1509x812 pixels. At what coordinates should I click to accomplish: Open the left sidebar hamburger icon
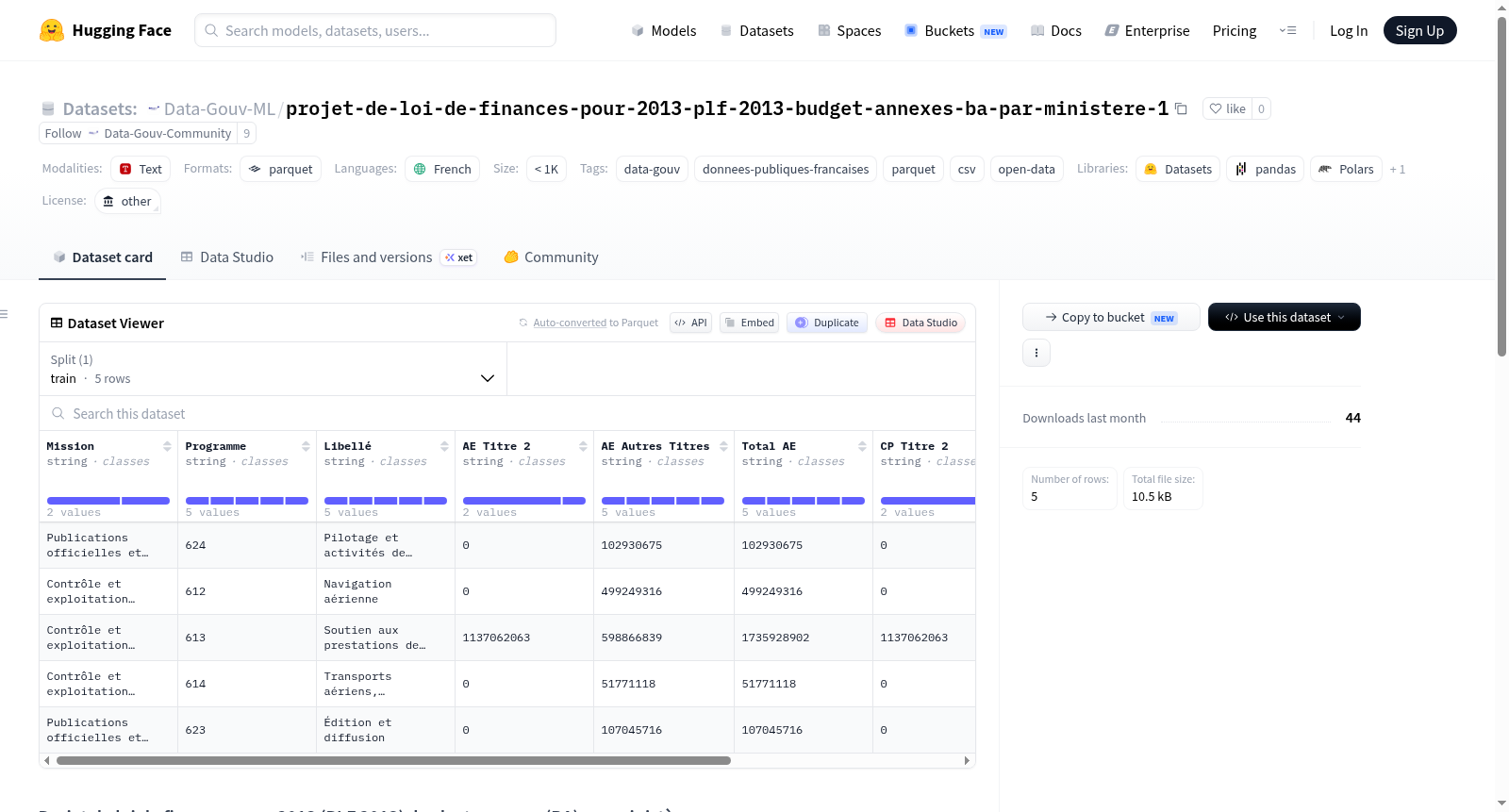(4, 314)
